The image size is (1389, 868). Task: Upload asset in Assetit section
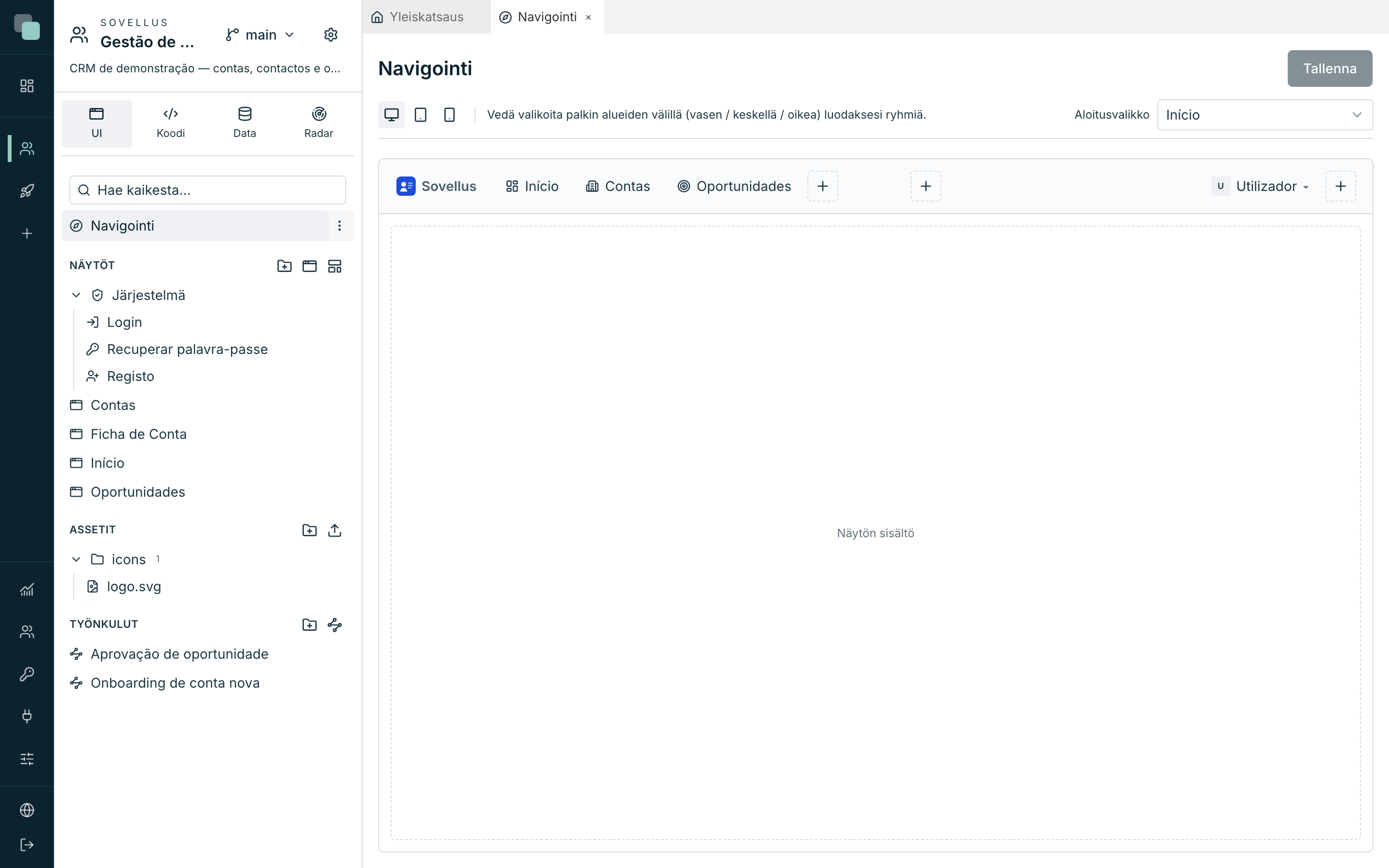coord(335,530)
